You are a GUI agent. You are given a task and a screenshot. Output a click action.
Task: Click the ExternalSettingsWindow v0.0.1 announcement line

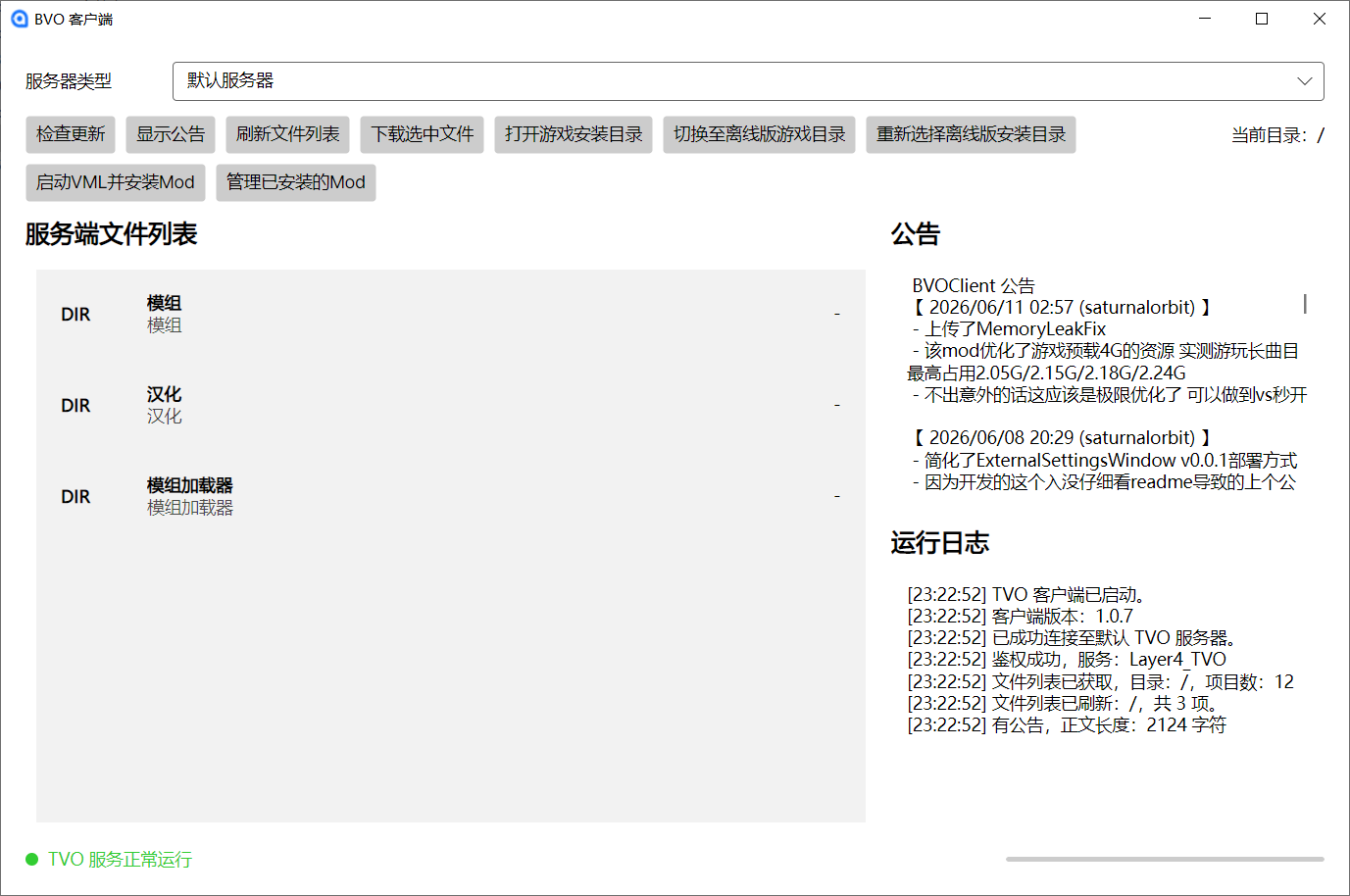click(1105, 461)
